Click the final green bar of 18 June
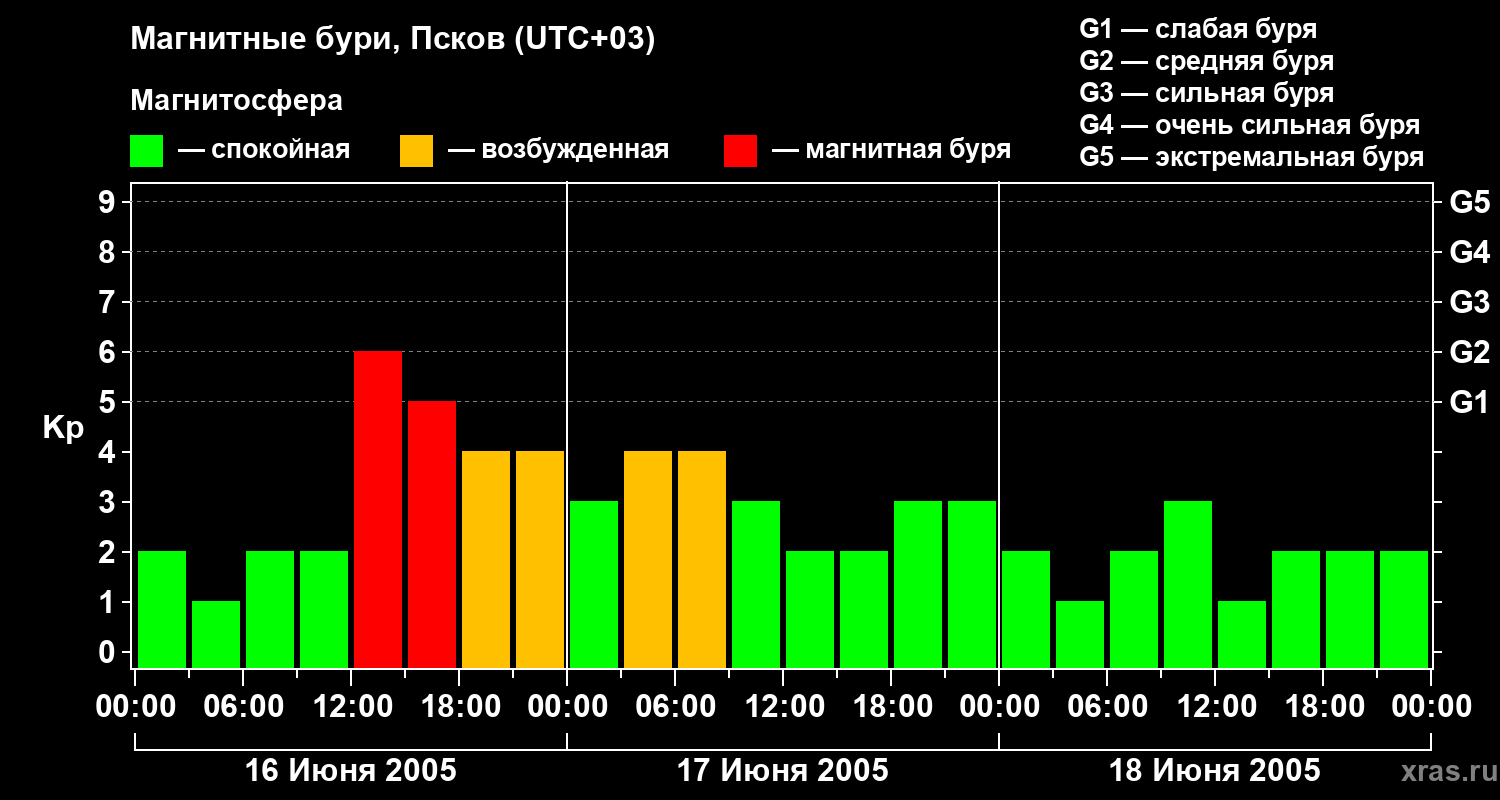This screenshot has width=1500, height=800. [x=1404, y=609]
